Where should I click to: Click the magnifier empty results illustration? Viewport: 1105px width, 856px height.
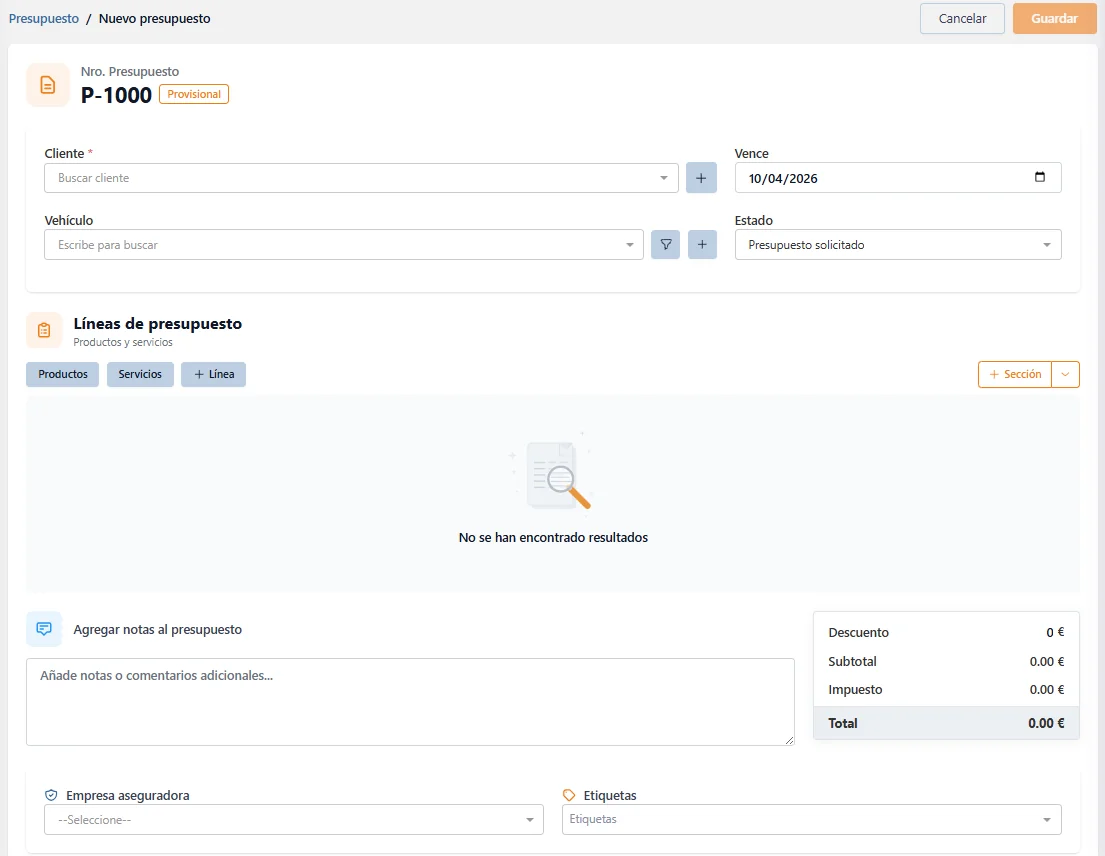pos(553,475)
